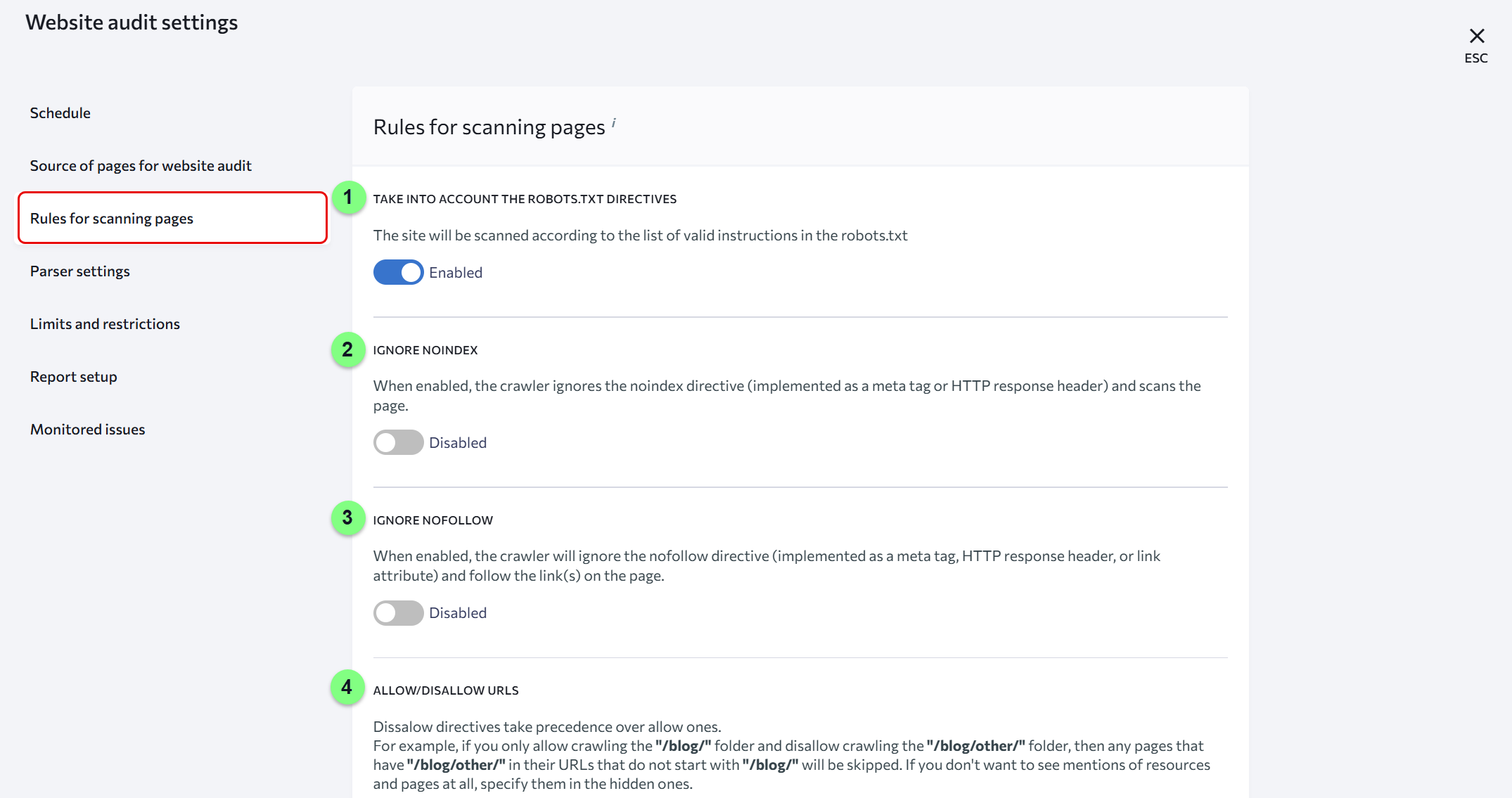Click the 'Allow/Disallow URLs' heading

[446, 690]
